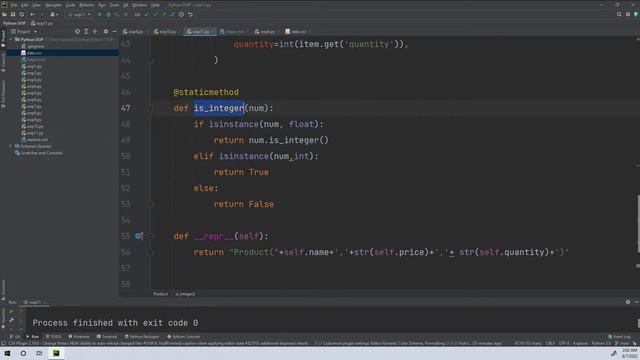Image resolution: width=640 pixels, height=360 pixels.
Task: Open the CRLF line separator selector
Action: coord(550,343)
